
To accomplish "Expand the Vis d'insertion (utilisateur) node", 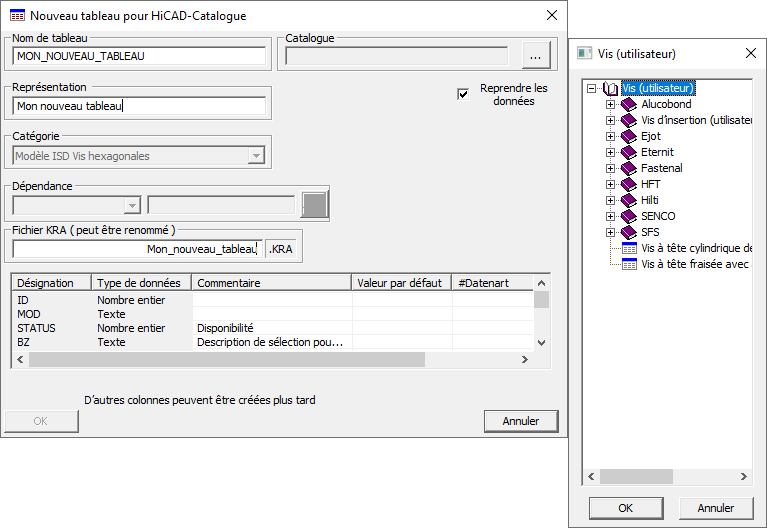I will pyautogui.click(x=610, y=120).
